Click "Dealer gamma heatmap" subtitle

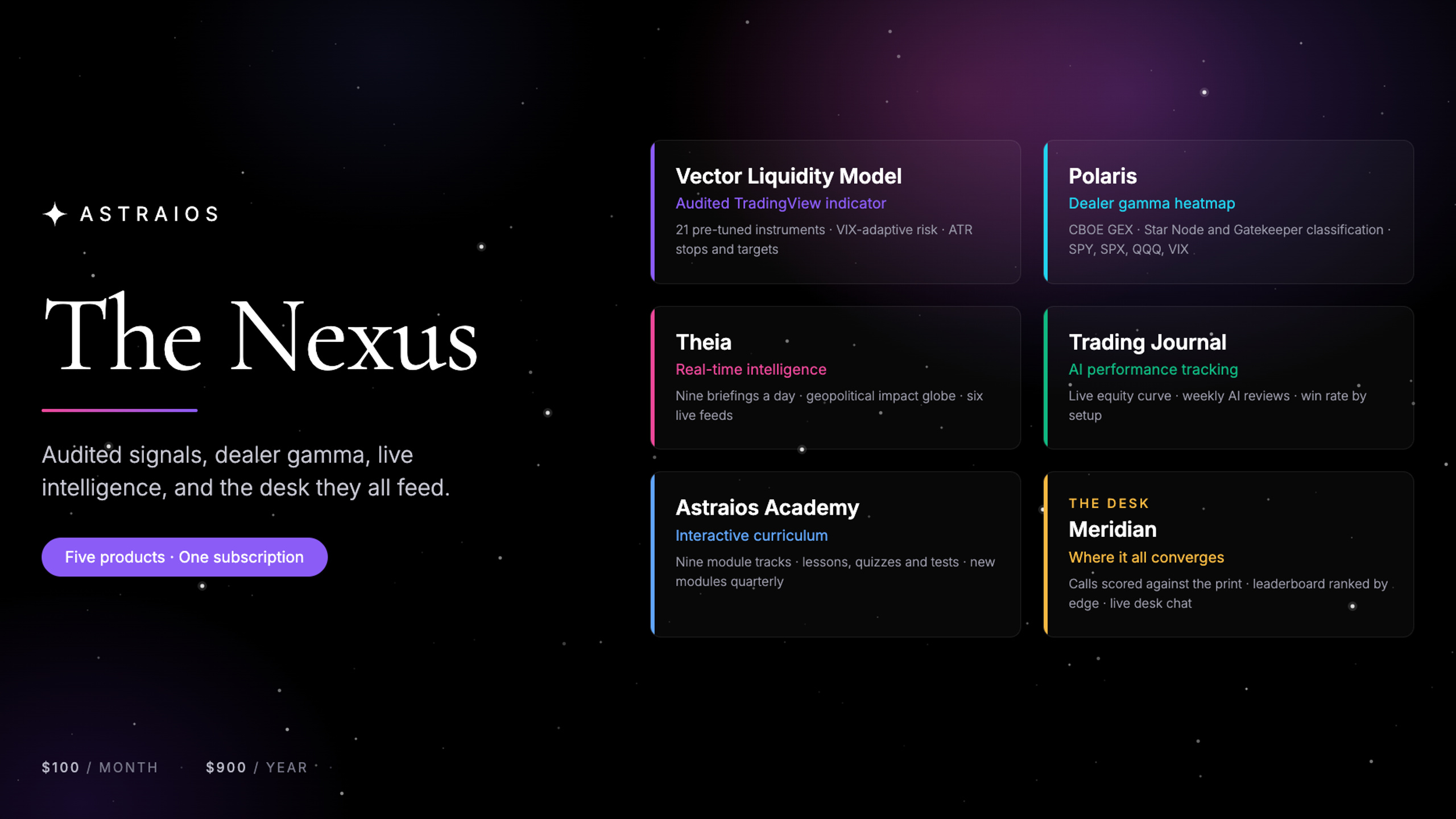tap(1152, 203)
